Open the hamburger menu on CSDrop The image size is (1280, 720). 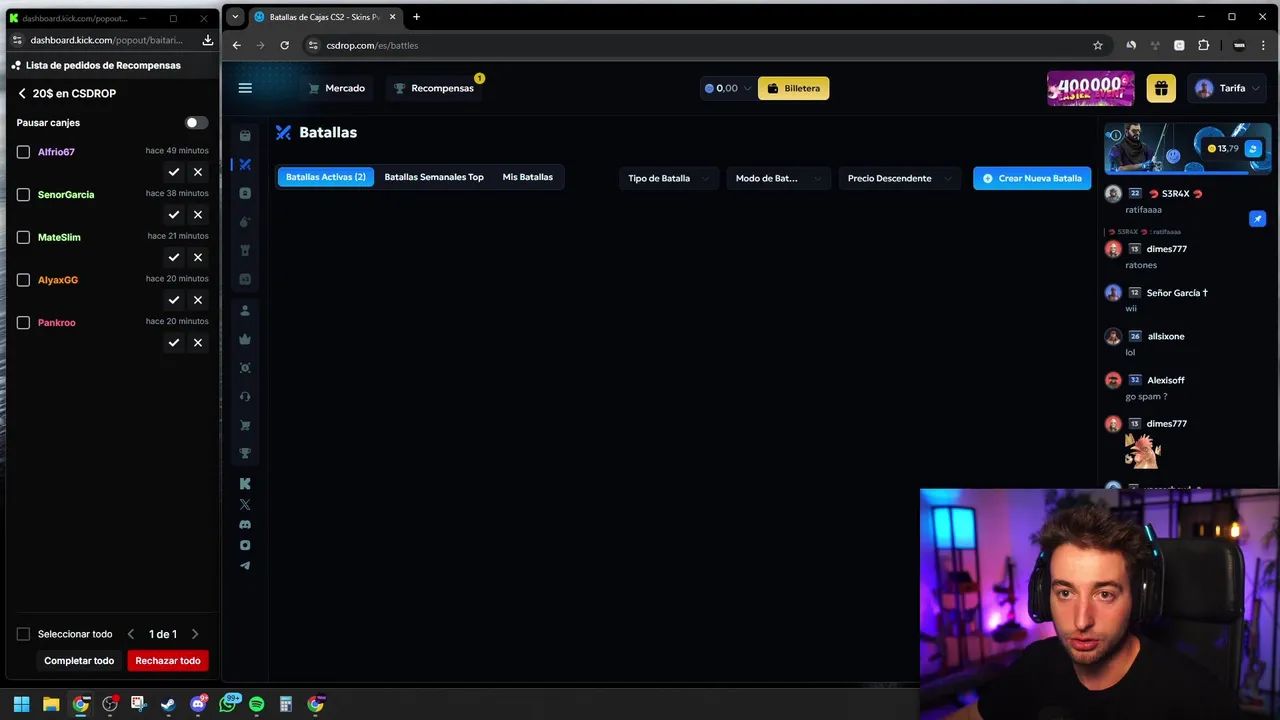point(245,88)
